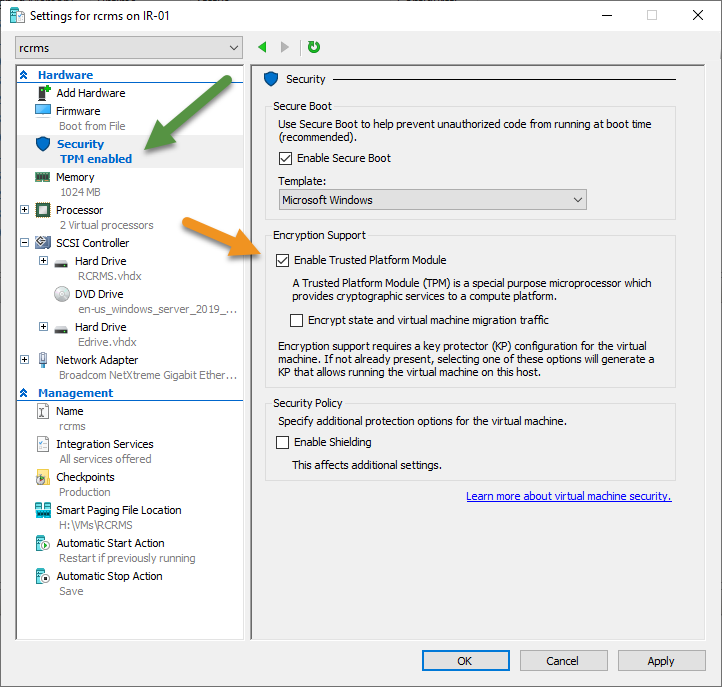Click the Integration Services icon
Viewport: 722px width, 687px height.
[43, 444]
